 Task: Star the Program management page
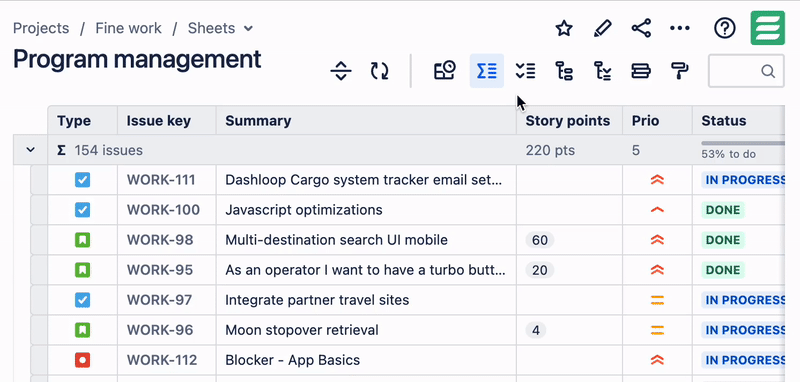point(563,28)
